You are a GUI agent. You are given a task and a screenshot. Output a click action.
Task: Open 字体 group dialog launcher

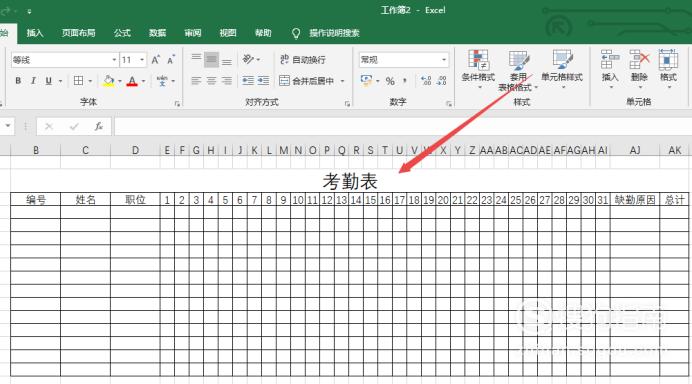177,104
